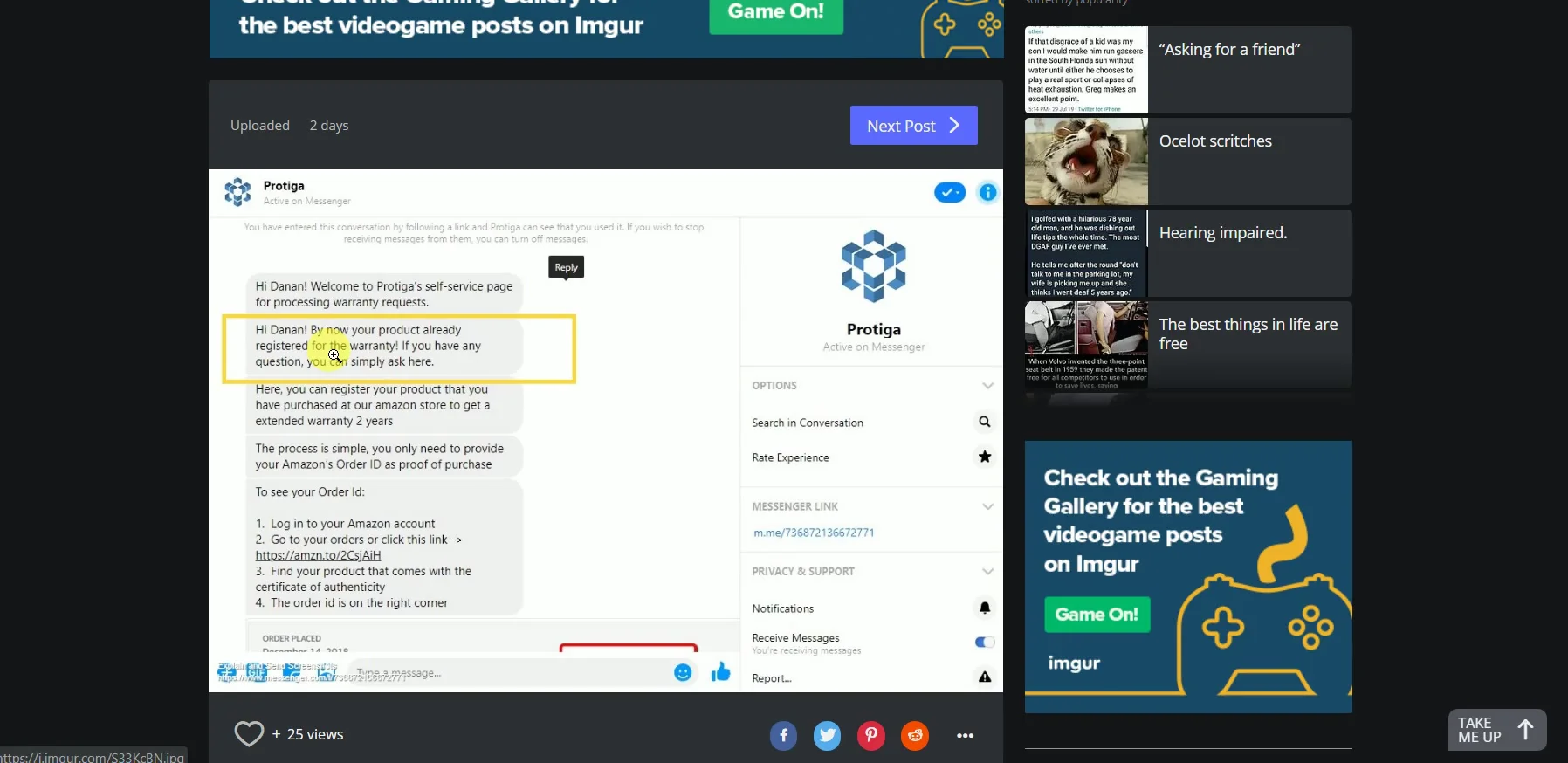Screen dimensions: 1568x763
Task: Open the Ocelot scritches post title
Action: [1215, 141]
